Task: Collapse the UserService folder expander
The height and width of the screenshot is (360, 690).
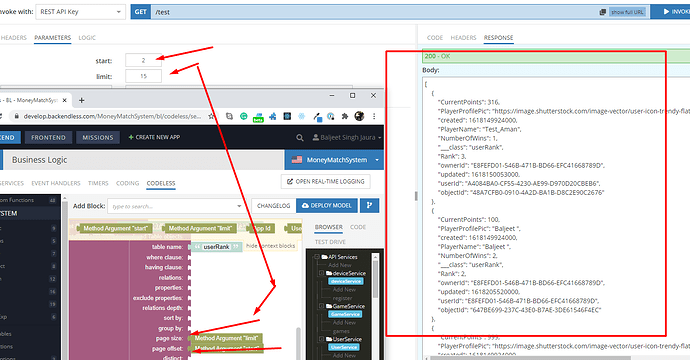Action: [x=321, y=339]
